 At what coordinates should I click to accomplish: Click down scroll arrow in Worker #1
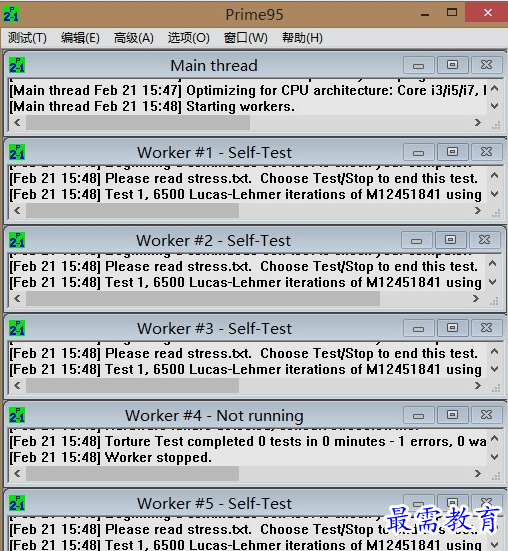494,194
